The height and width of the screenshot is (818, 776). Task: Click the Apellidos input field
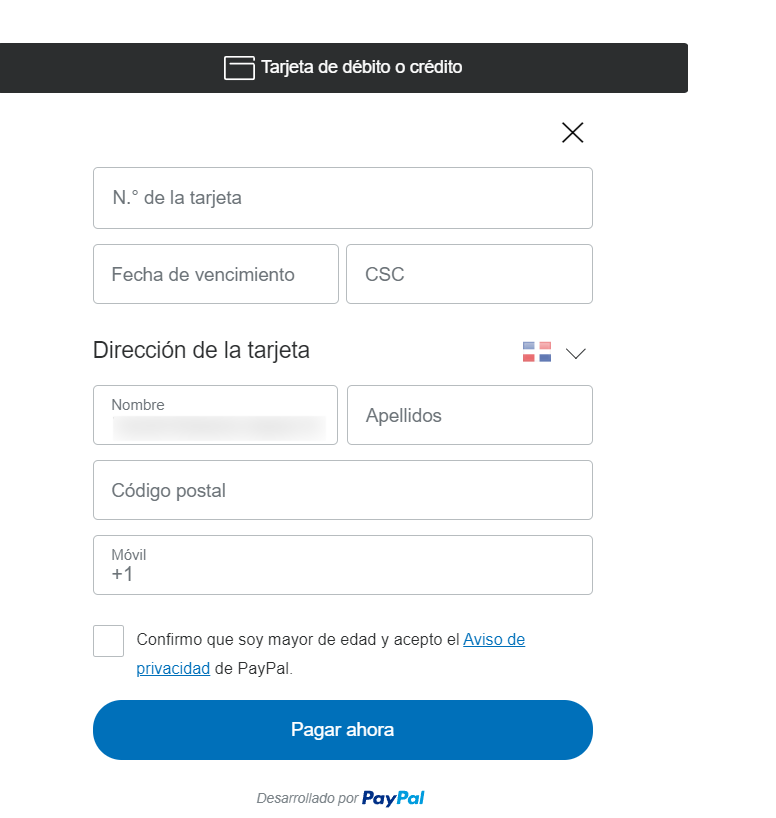[470, 415]
